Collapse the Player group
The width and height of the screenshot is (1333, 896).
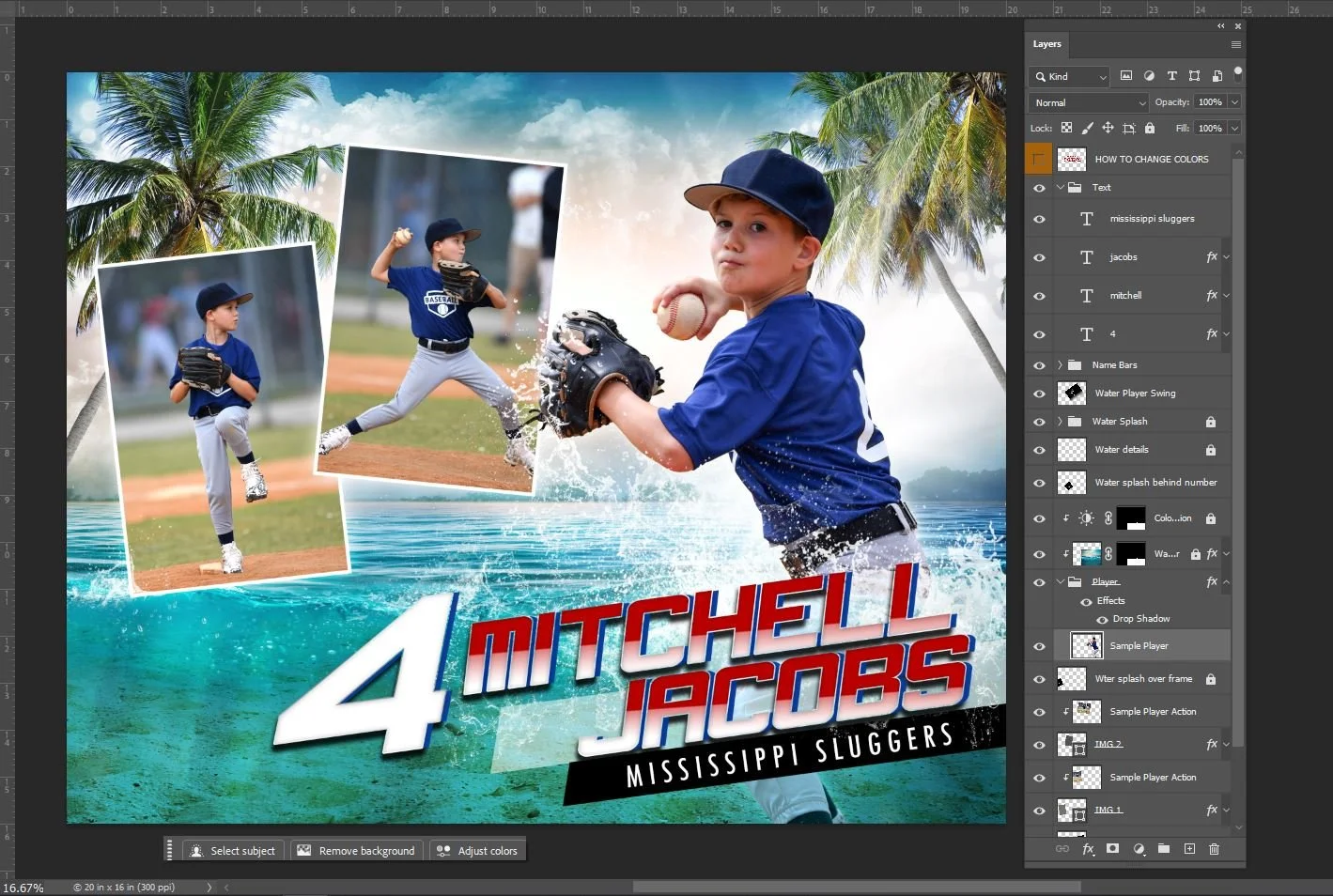click(1061, 581)
